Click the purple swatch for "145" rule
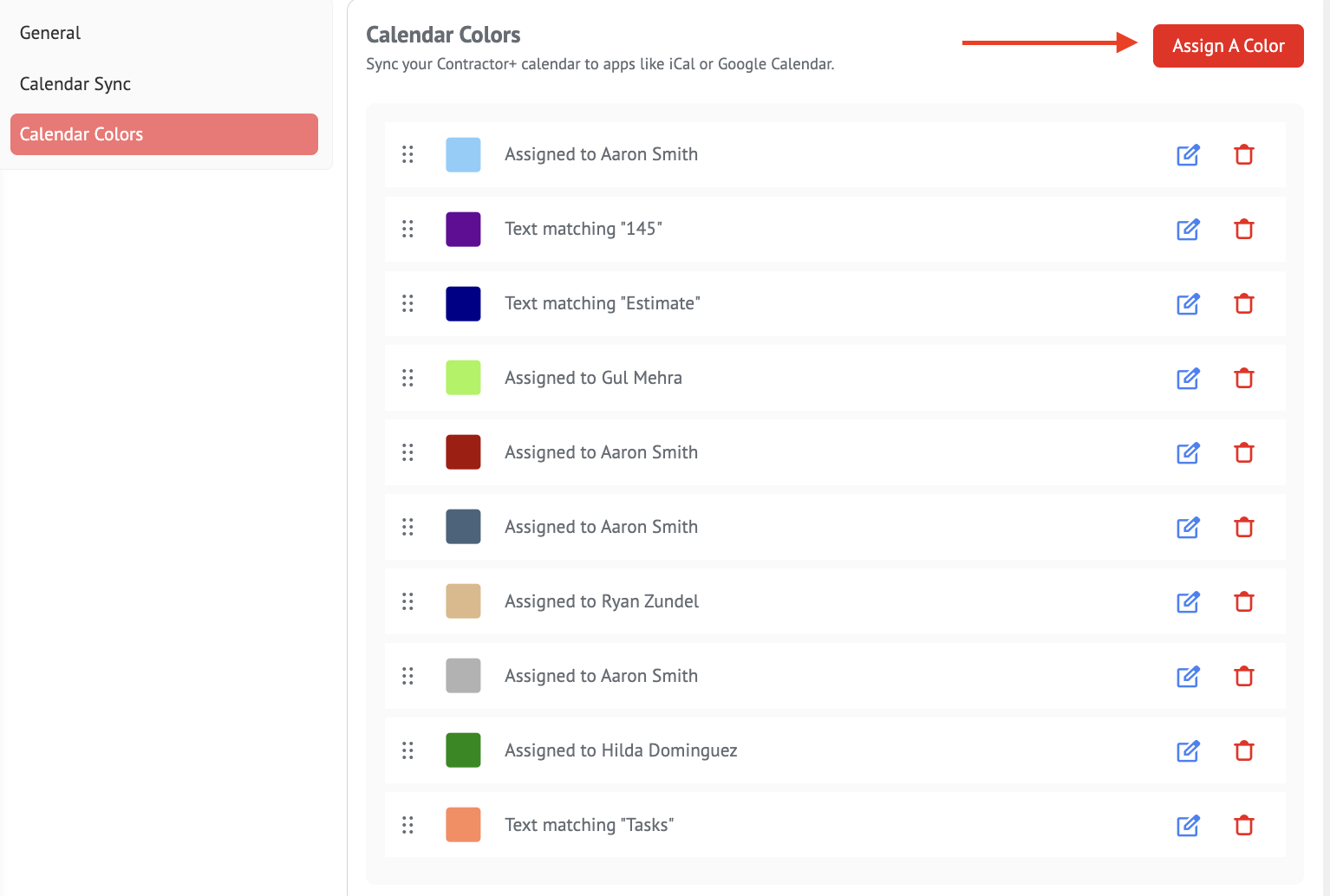1330x896 pixels. 463,229
